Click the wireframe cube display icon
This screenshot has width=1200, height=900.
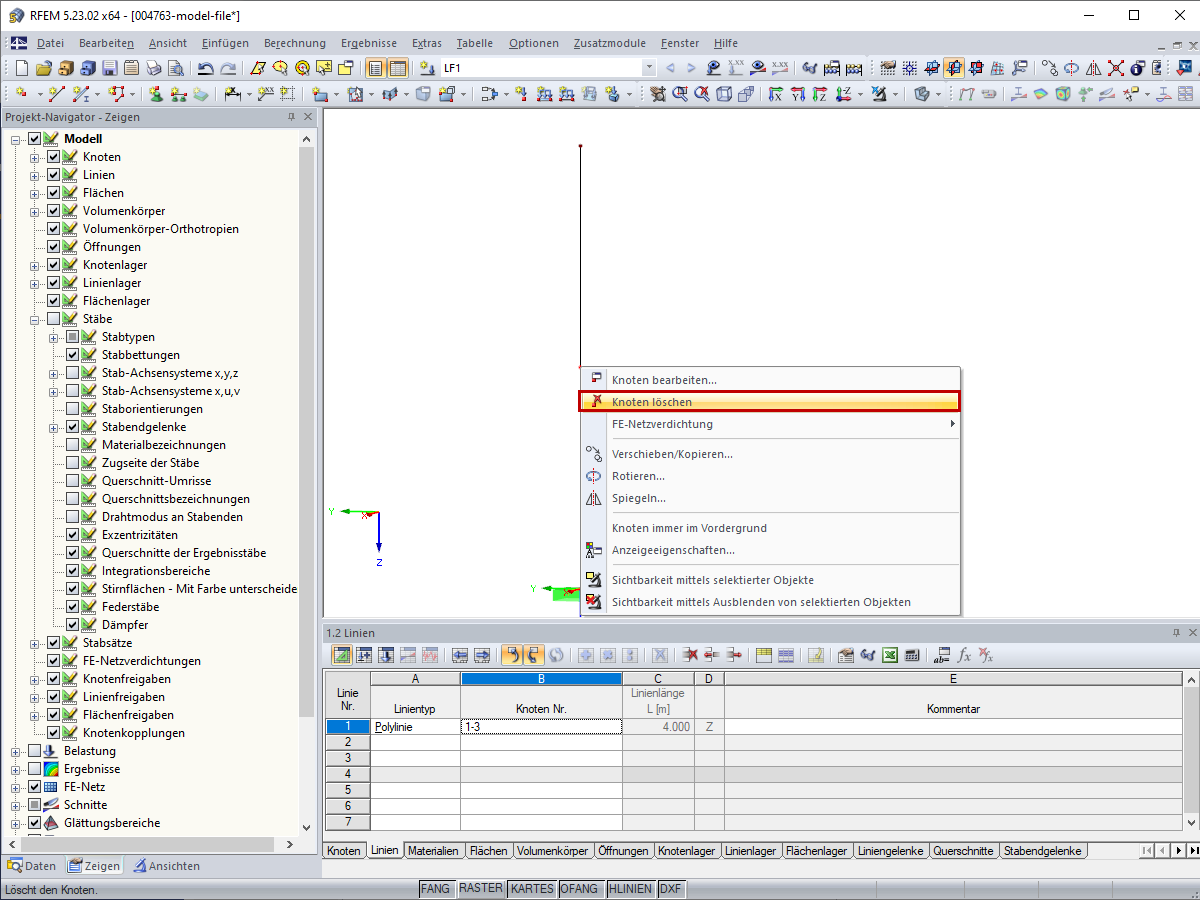click(723, 94)
